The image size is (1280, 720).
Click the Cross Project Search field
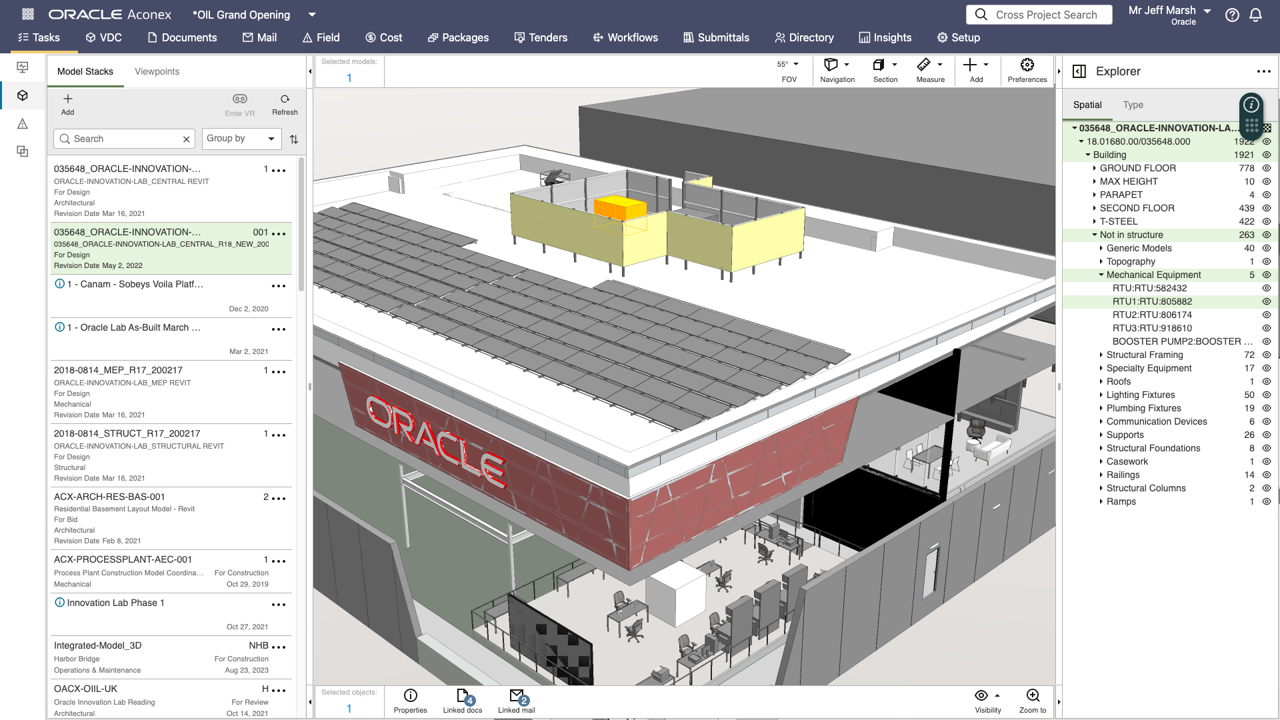point(1038,14)
